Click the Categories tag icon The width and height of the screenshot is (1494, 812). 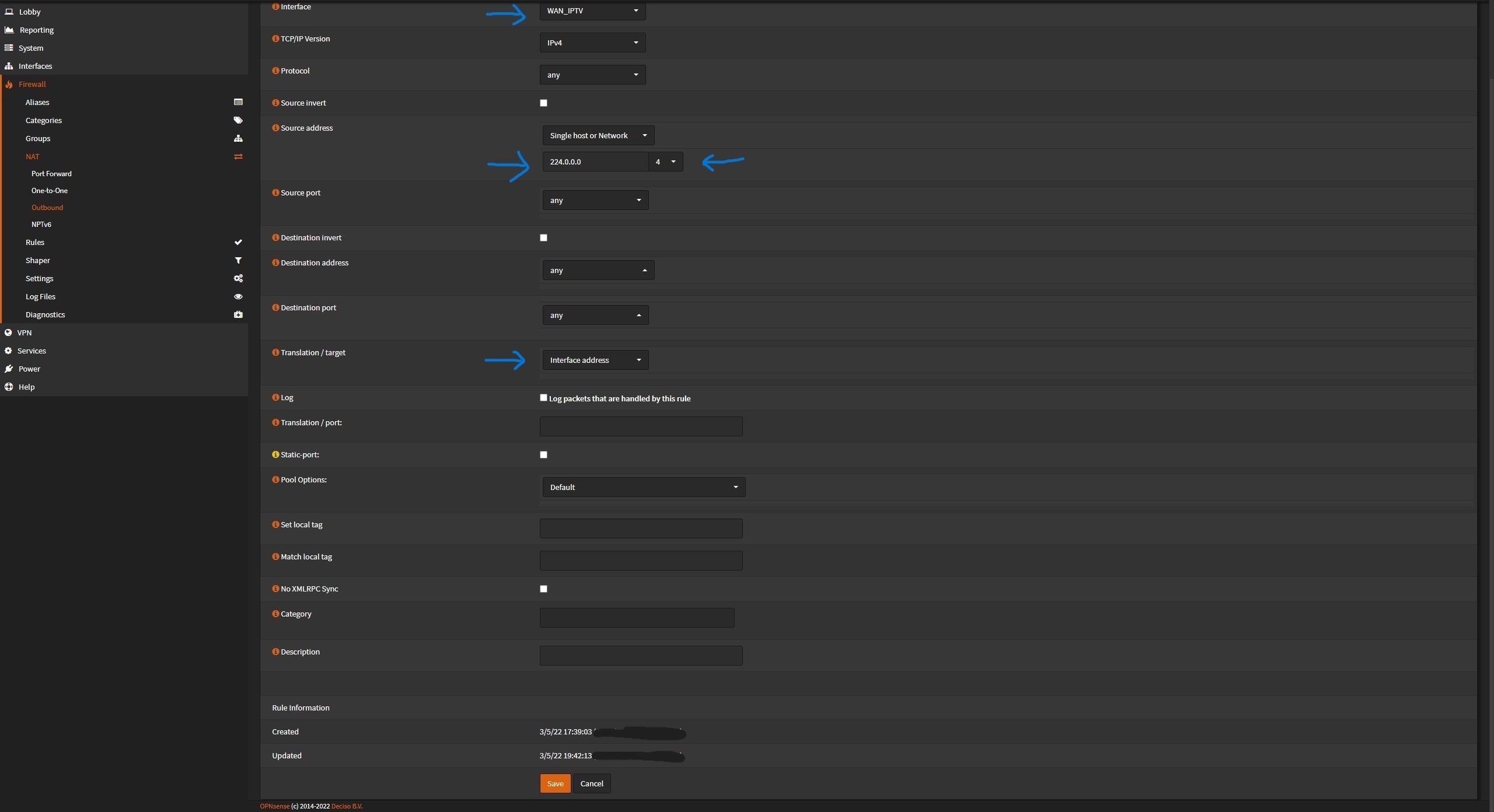(238, 120)
